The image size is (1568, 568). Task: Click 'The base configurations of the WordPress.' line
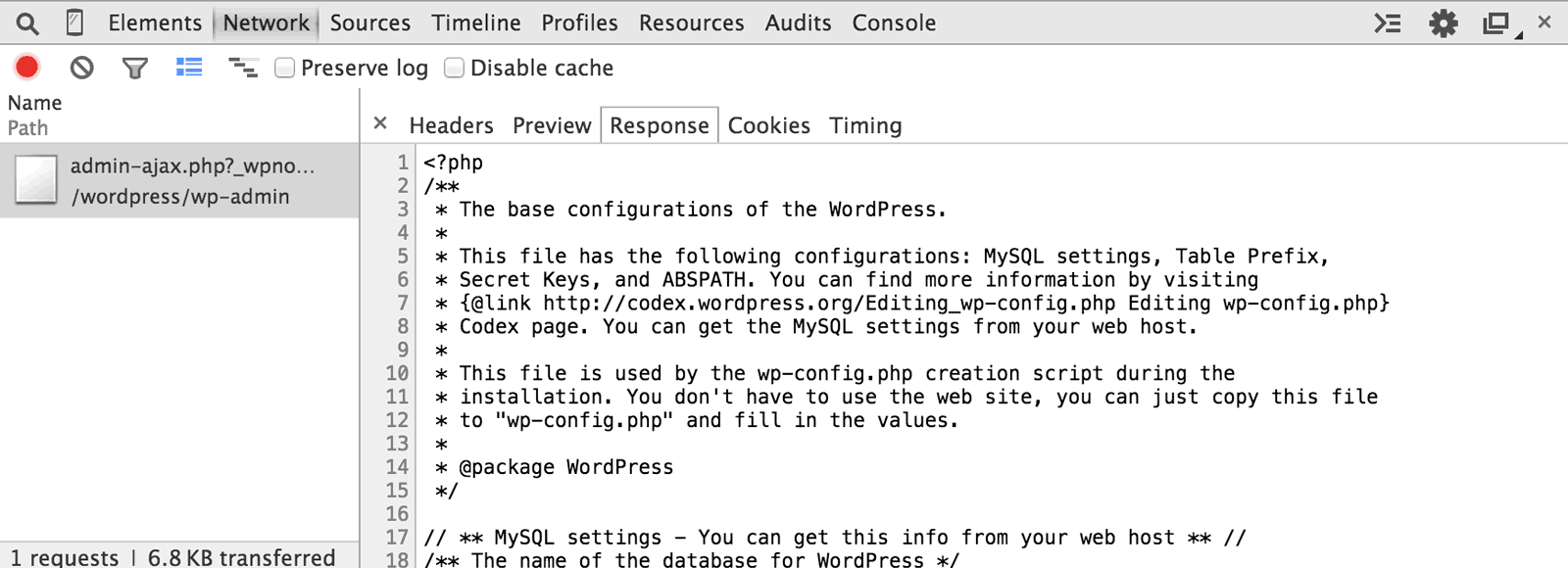pyautogui.click(x=691, y=210)
